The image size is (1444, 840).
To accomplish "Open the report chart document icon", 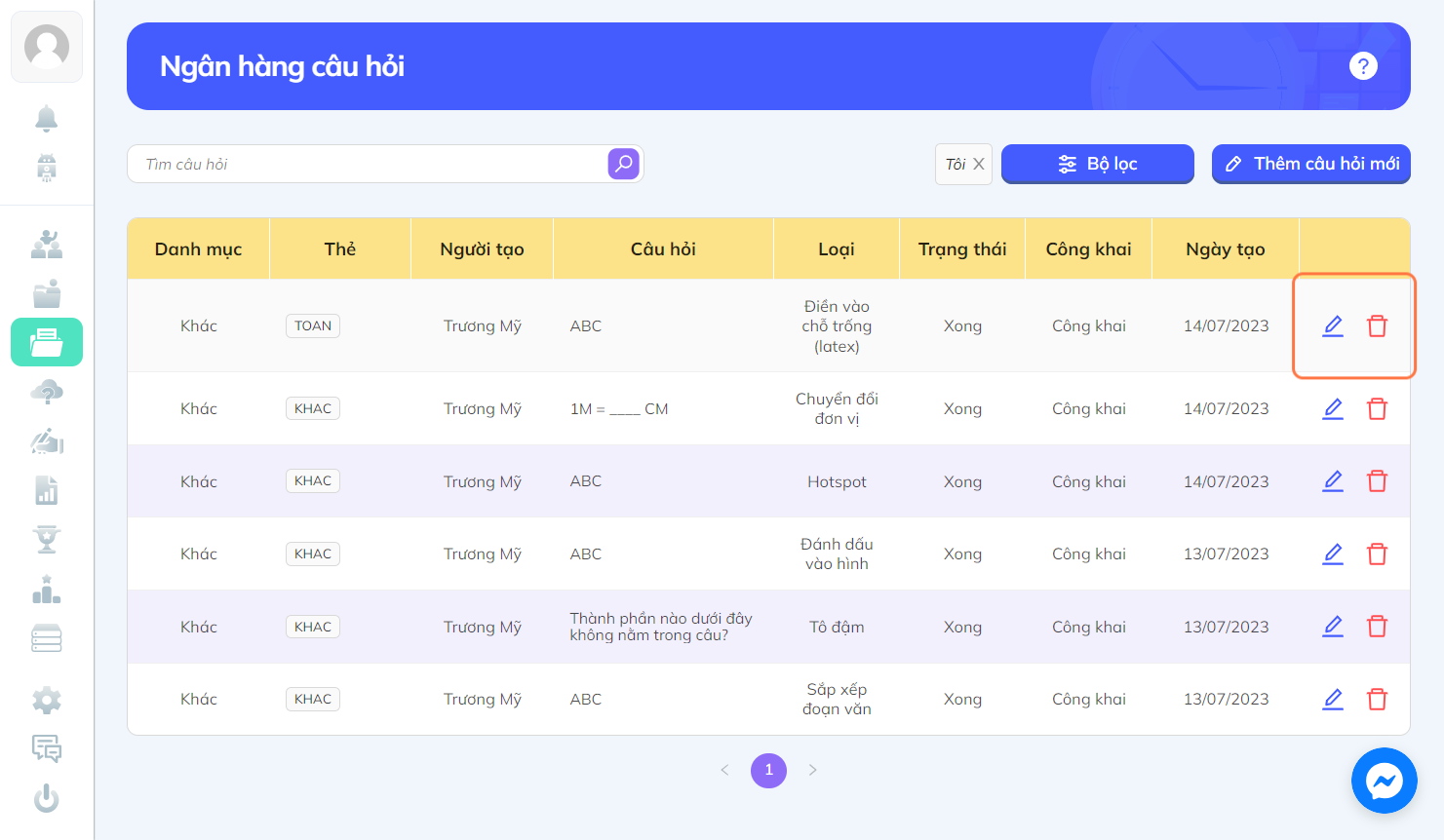I will (47, 490).
